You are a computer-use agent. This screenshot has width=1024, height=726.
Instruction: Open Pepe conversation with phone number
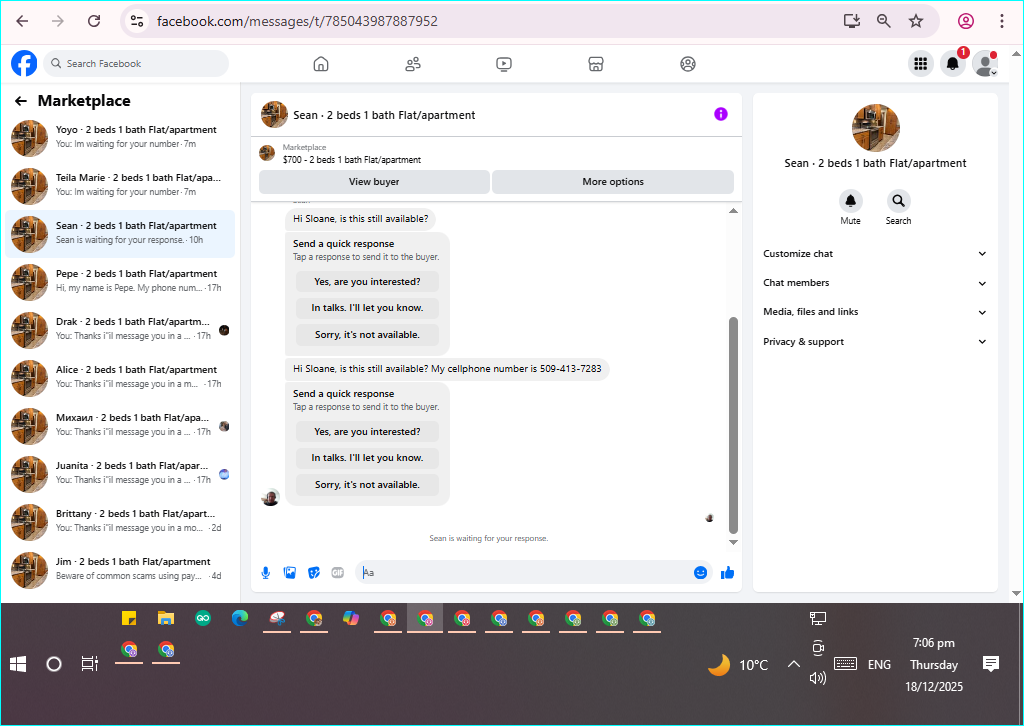[x=120, y=282]
